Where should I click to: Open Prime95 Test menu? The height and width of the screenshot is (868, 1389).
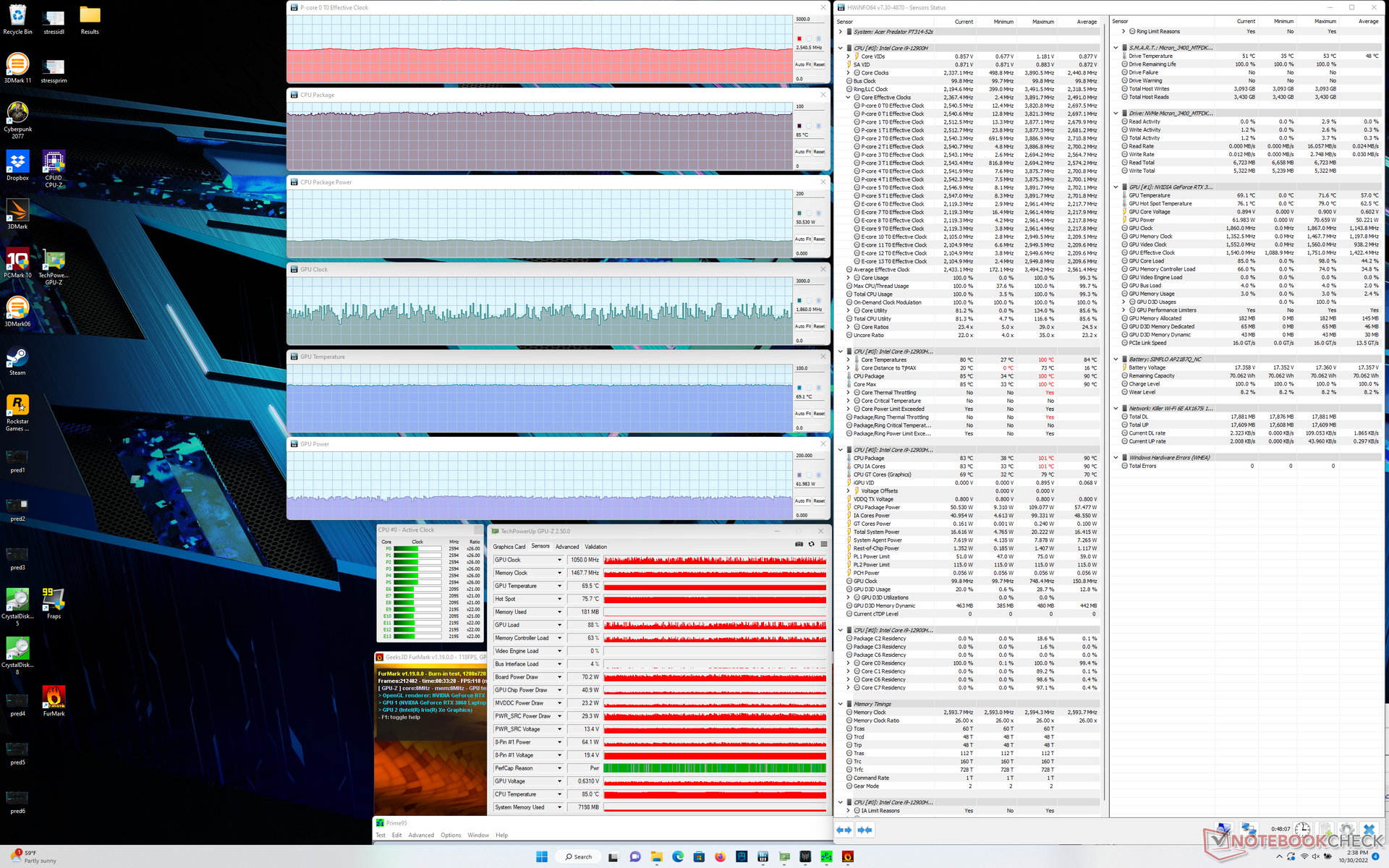pyautogui.click(x=381, y=835)
